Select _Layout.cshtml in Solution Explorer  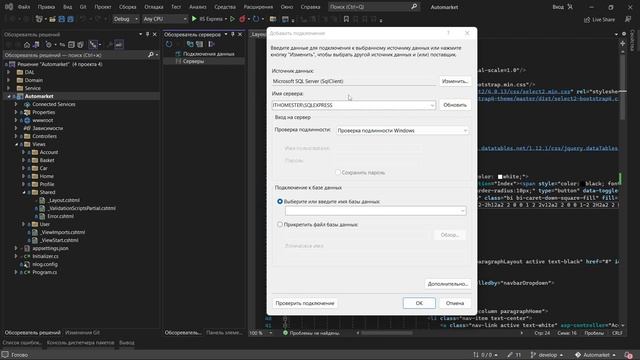point(64,200)
